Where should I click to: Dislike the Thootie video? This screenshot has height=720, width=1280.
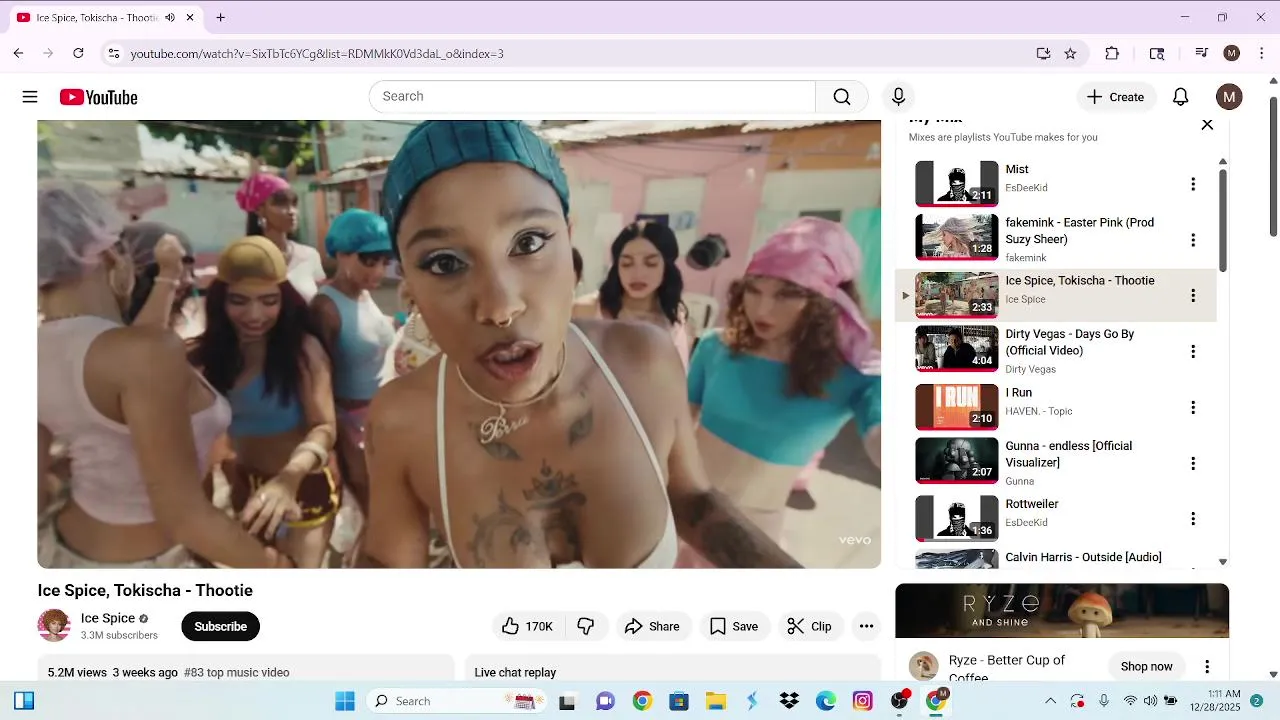click(586, 626)
